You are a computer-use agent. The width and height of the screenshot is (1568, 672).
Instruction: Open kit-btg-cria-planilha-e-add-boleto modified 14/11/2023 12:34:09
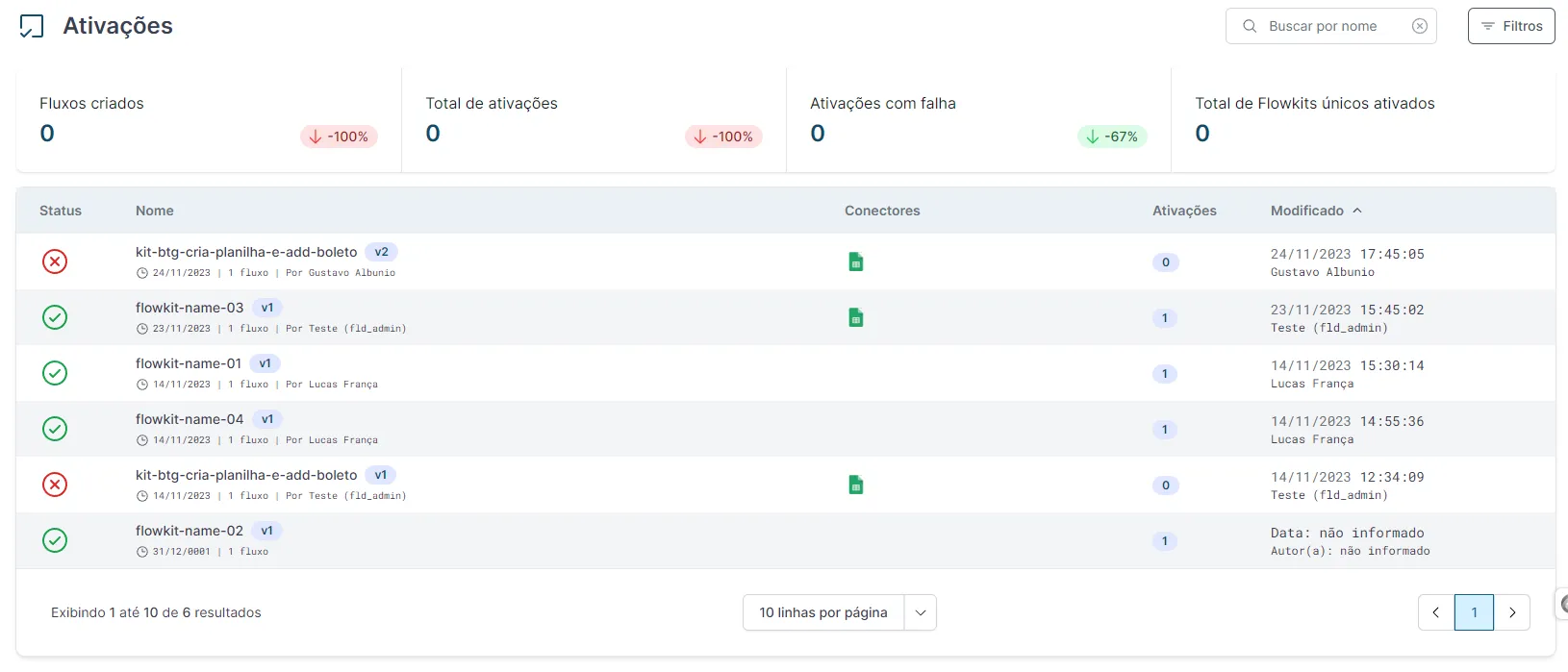[246, 475]
